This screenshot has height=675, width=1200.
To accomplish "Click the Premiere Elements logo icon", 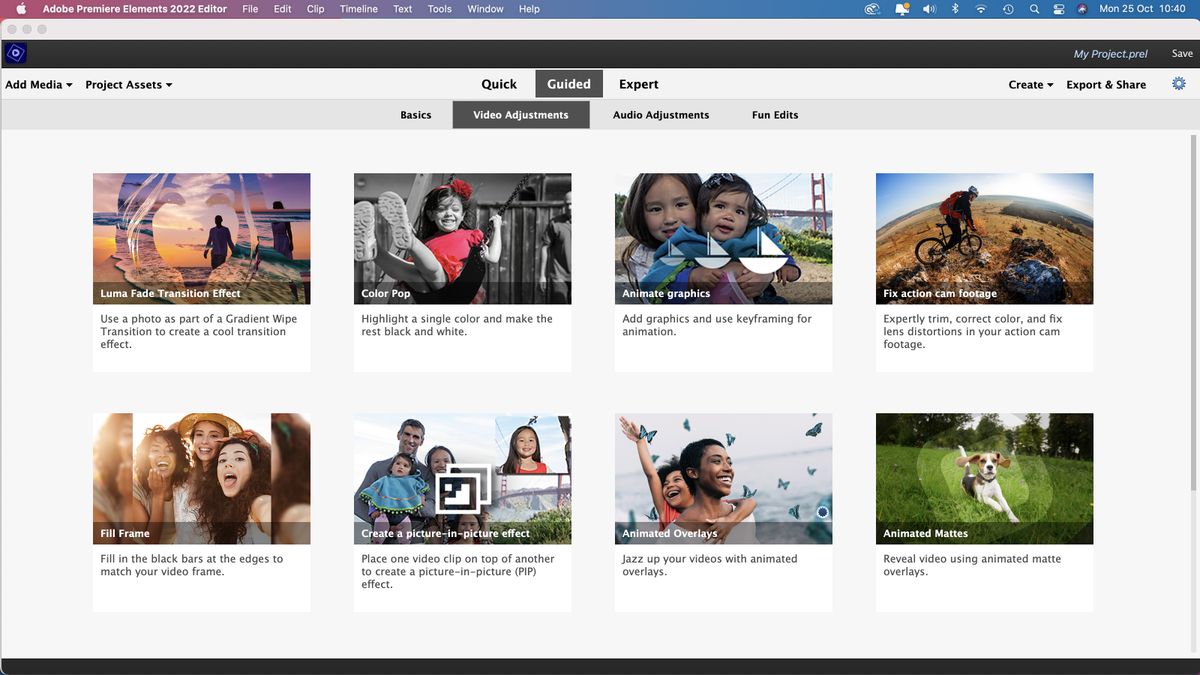I will pyautogui.click(x=14, y=53).
